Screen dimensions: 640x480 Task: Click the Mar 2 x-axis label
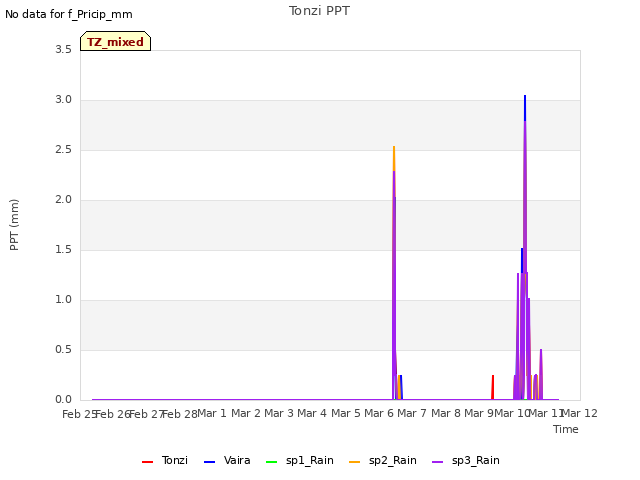246,413
